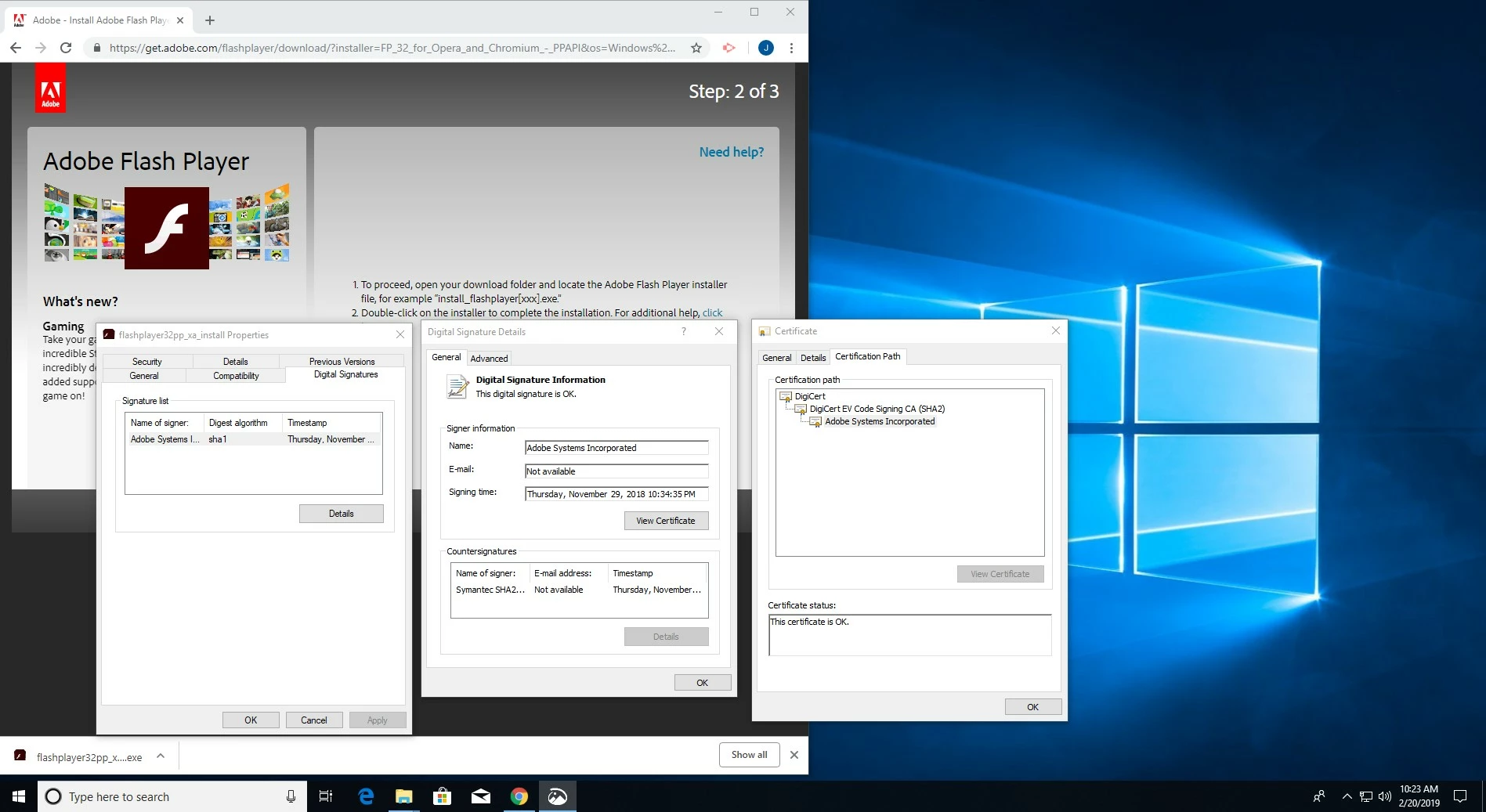Close the Properties window
1486x812 pixels.
(400, 334)
